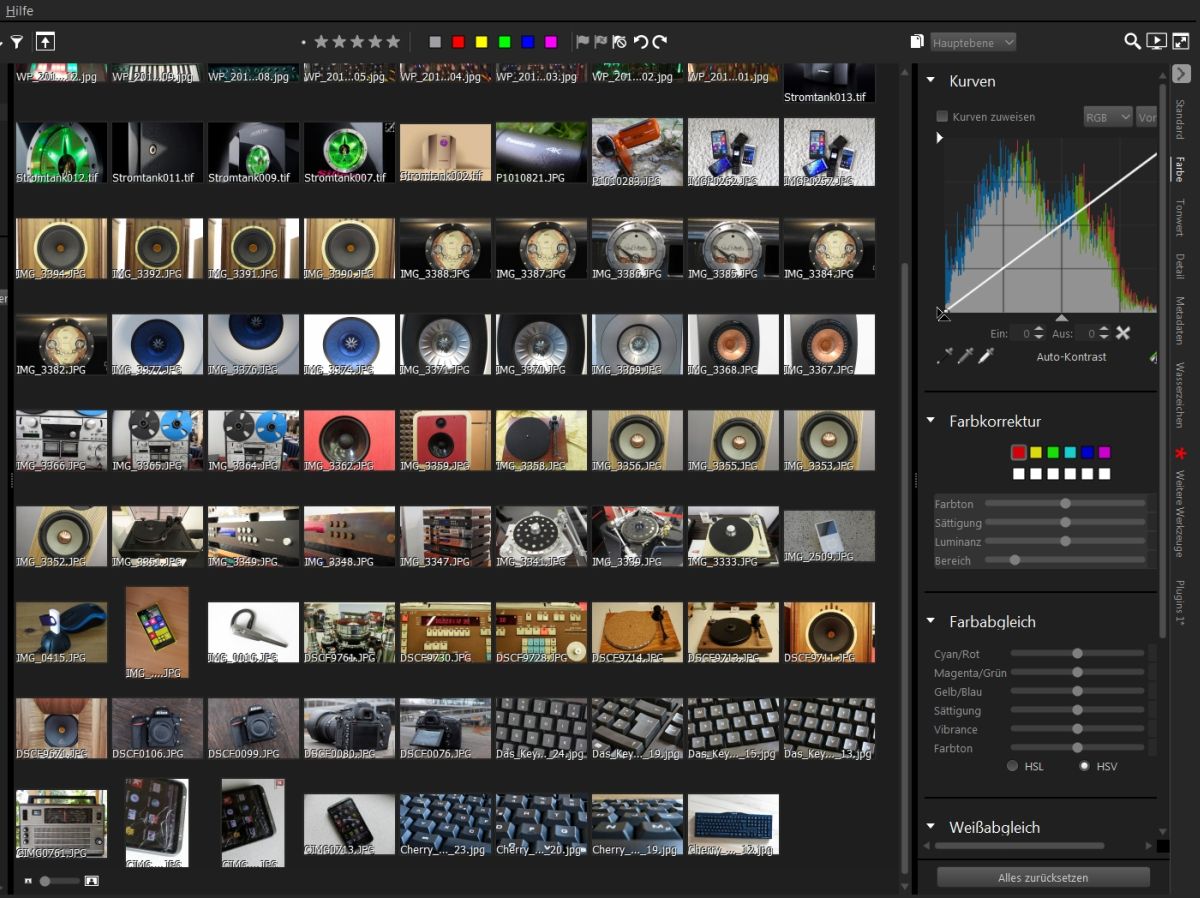
Task: Select the Stromtank012.tif thumbnail
Action: coord(61,153)
